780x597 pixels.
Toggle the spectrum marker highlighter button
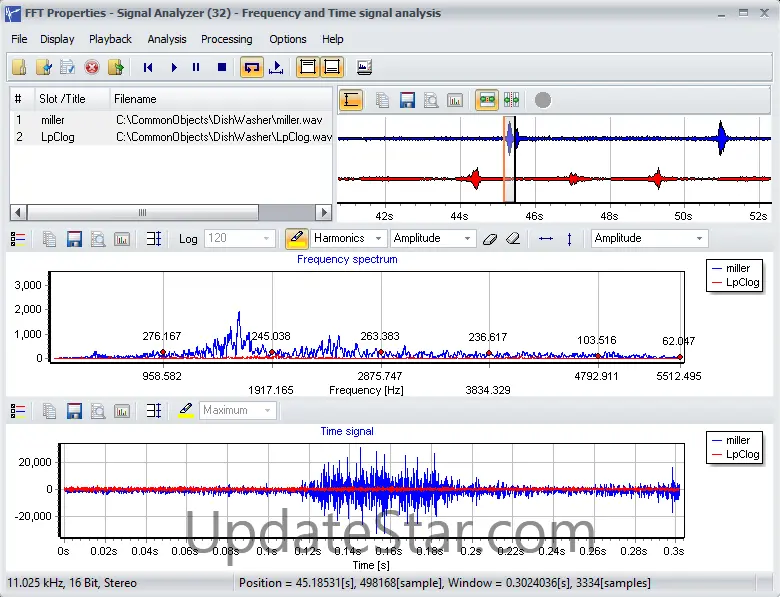click(296, 239)
